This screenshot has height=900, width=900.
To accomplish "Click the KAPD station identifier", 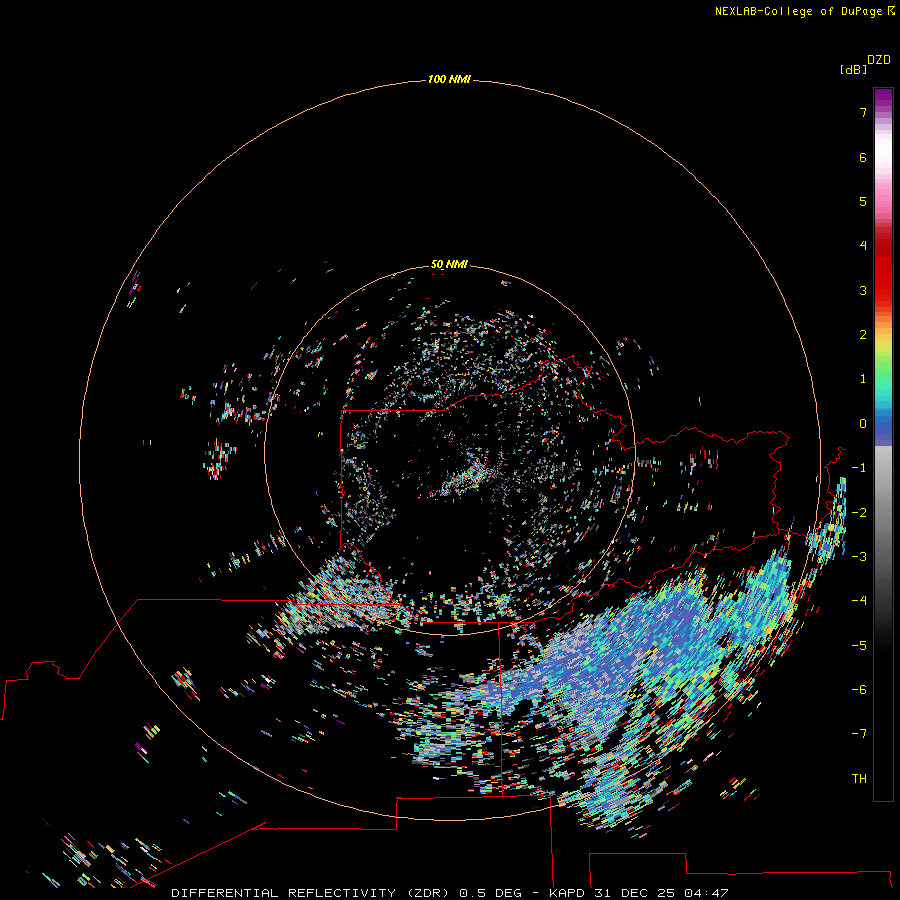I will pos(567,893).
